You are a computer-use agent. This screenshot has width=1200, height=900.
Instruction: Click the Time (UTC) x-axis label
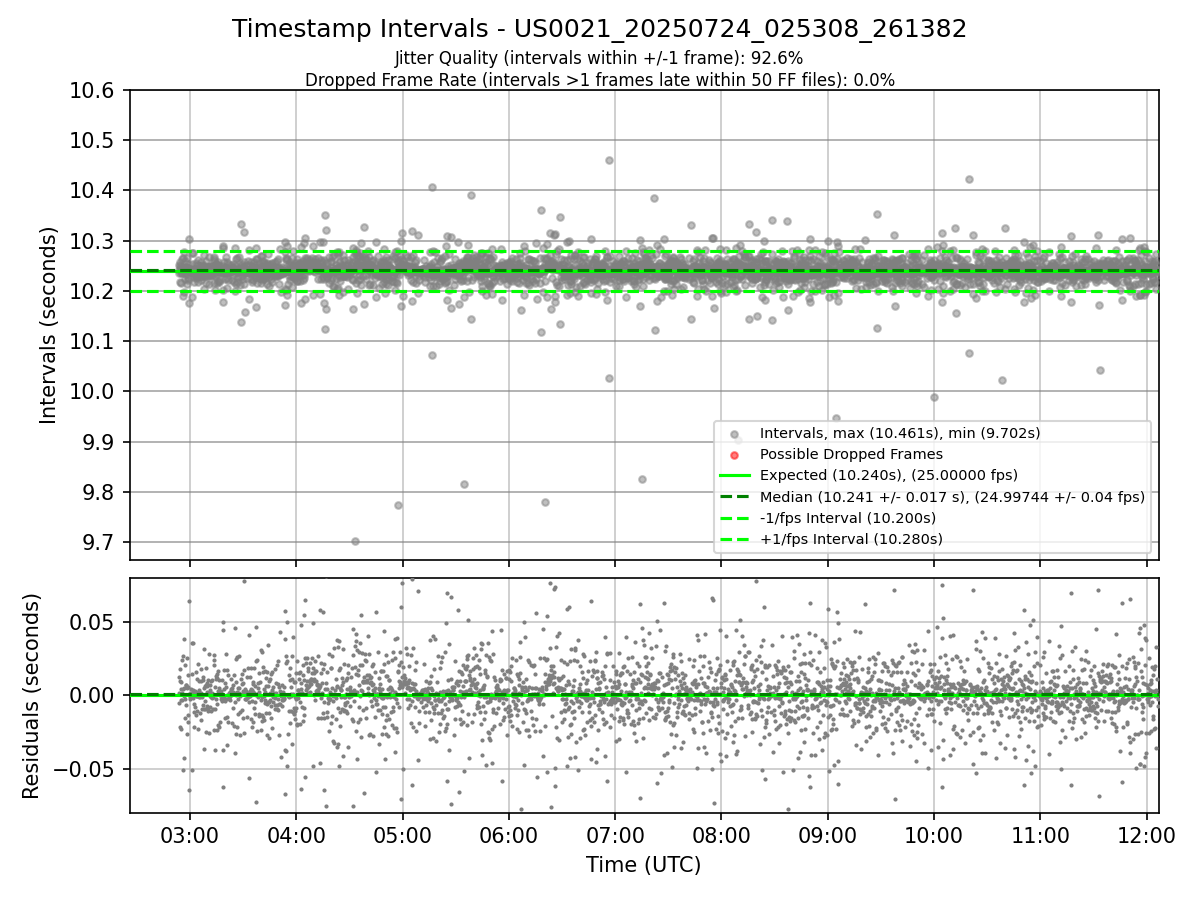tap(644, 865)
